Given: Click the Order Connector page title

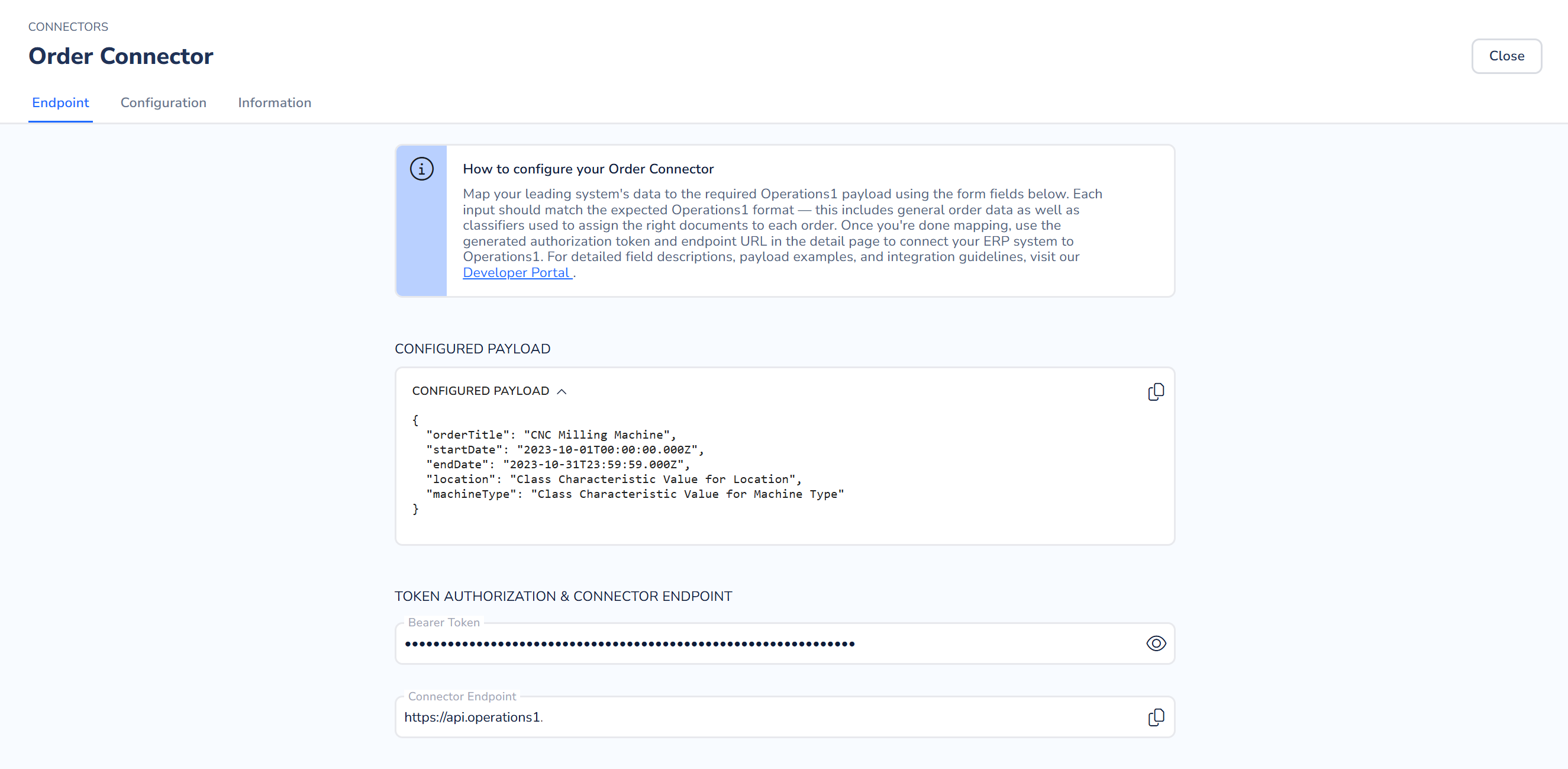Looking at the screenshot, I should pos(121,56).
